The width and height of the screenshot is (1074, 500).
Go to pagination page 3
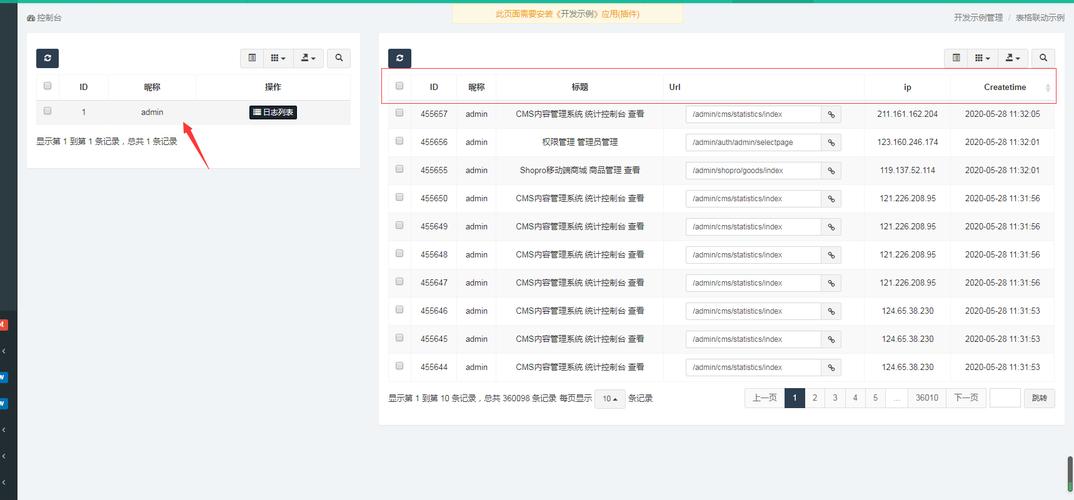tap(835, 398)
